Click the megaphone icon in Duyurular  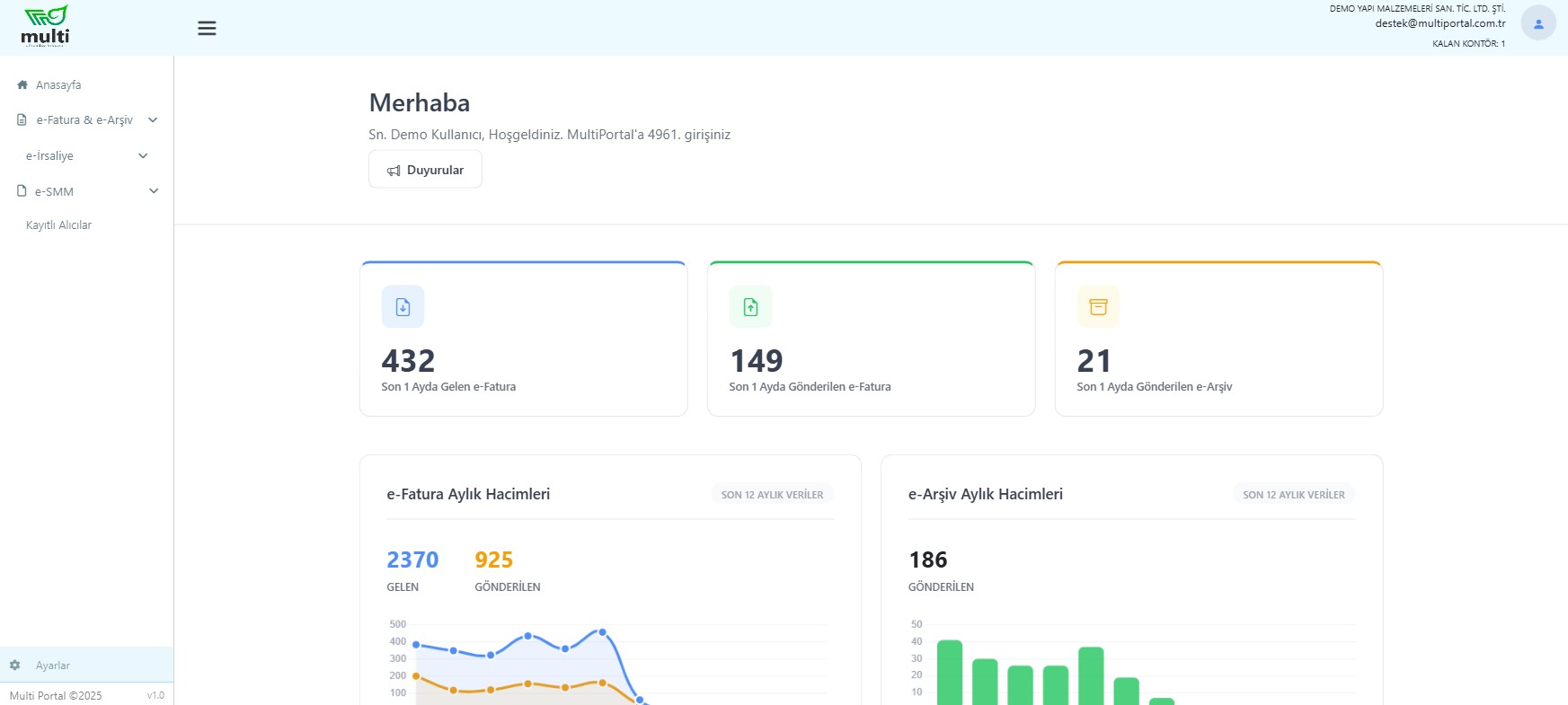click(x=394, y=171)
